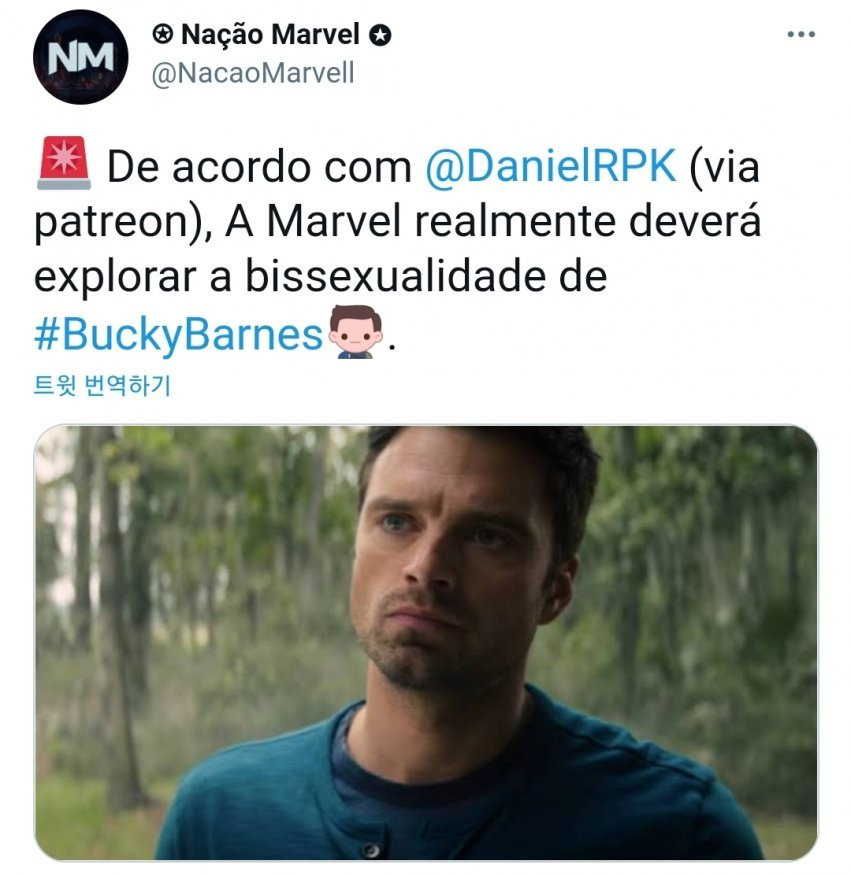Click the red siren emoji
The height and width of the screenshot is (876, 850).
coord(64,163)
